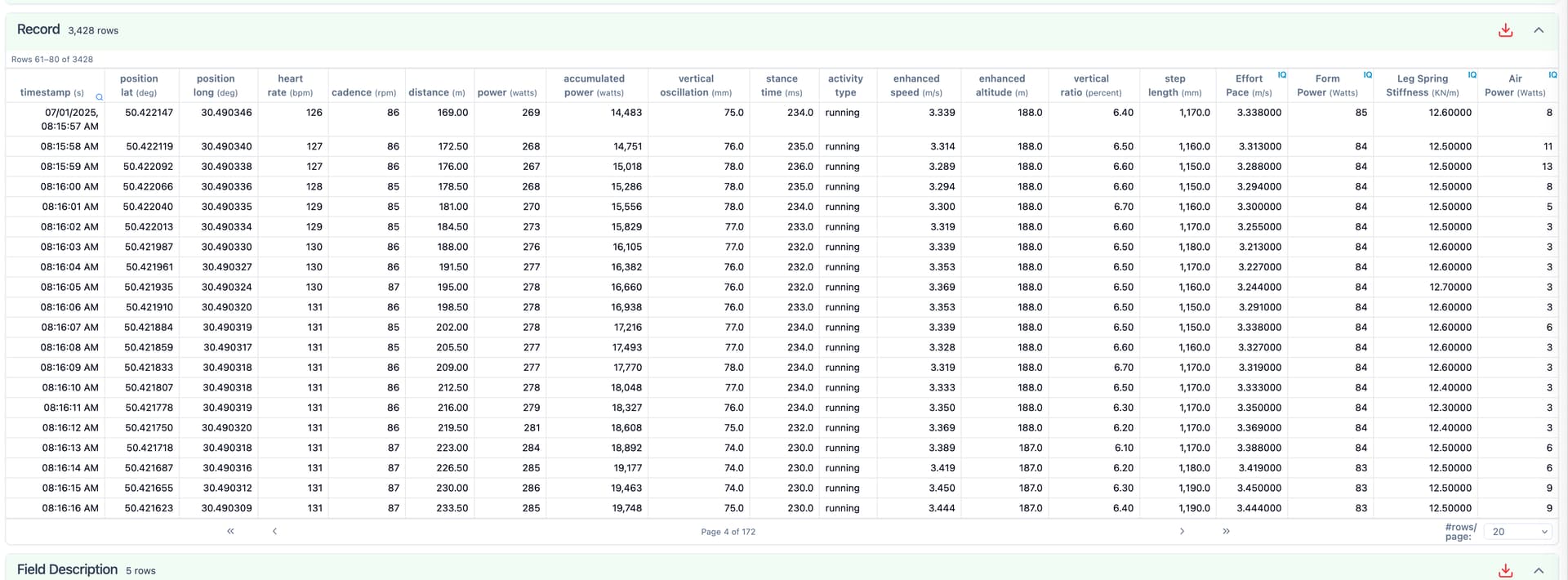Go to the previous page of records
1568x580 pixels.
(274, 531)
